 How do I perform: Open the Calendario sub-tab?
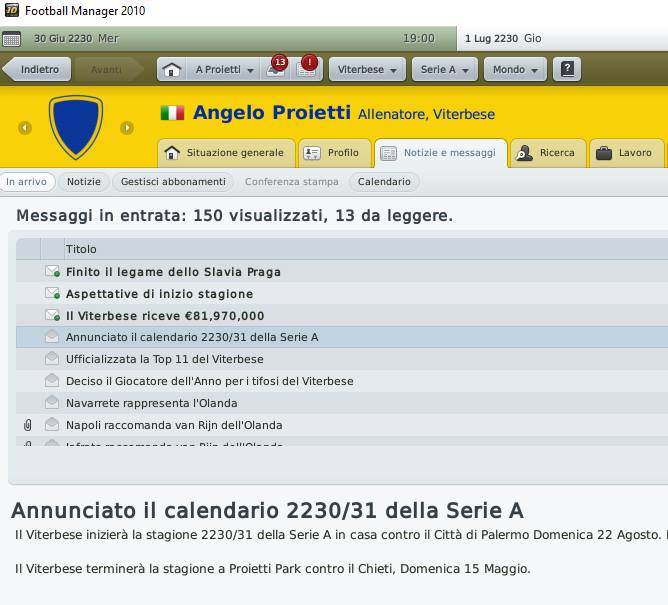pyautogui.click(x=384, y=182)
